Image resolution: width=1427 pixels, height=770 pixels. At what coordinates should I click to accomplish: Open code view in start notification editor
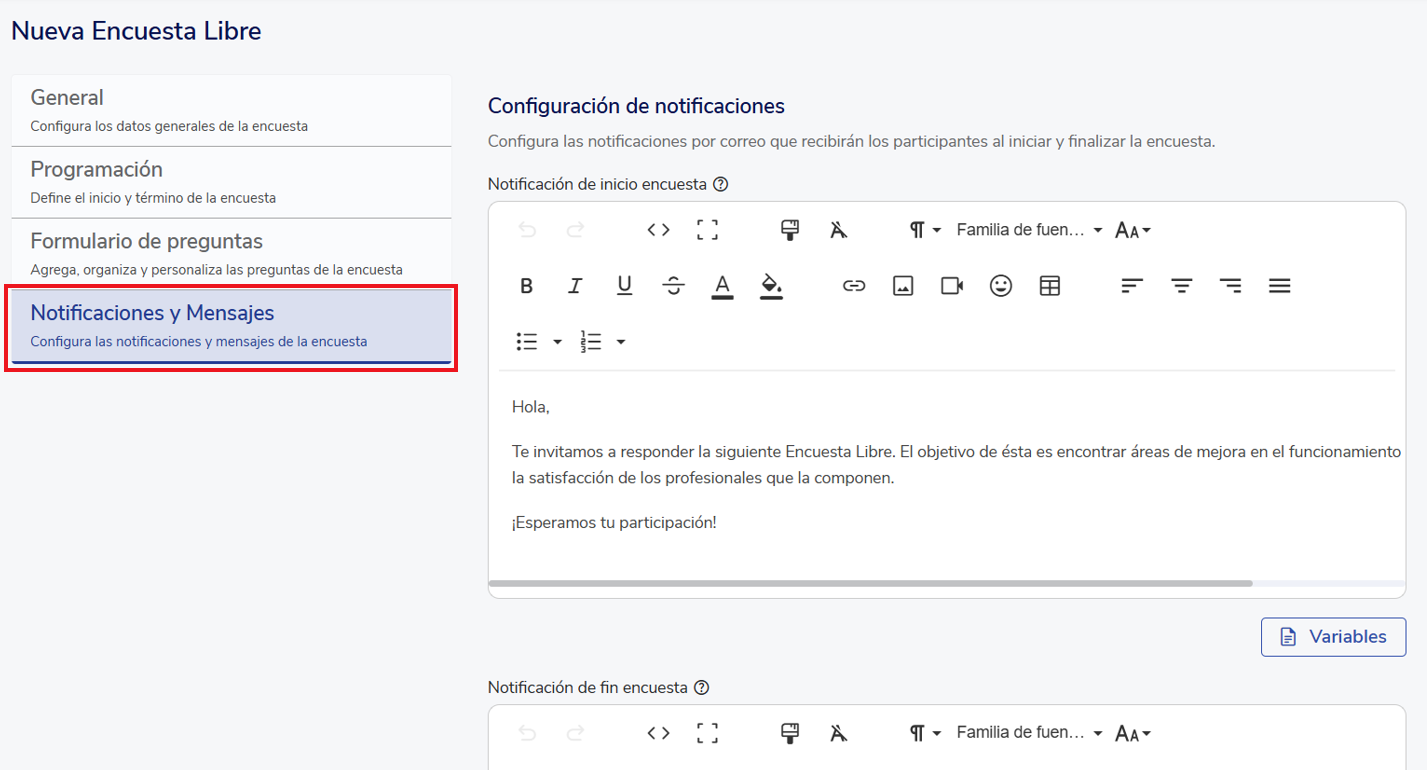(x=658, y=230)
